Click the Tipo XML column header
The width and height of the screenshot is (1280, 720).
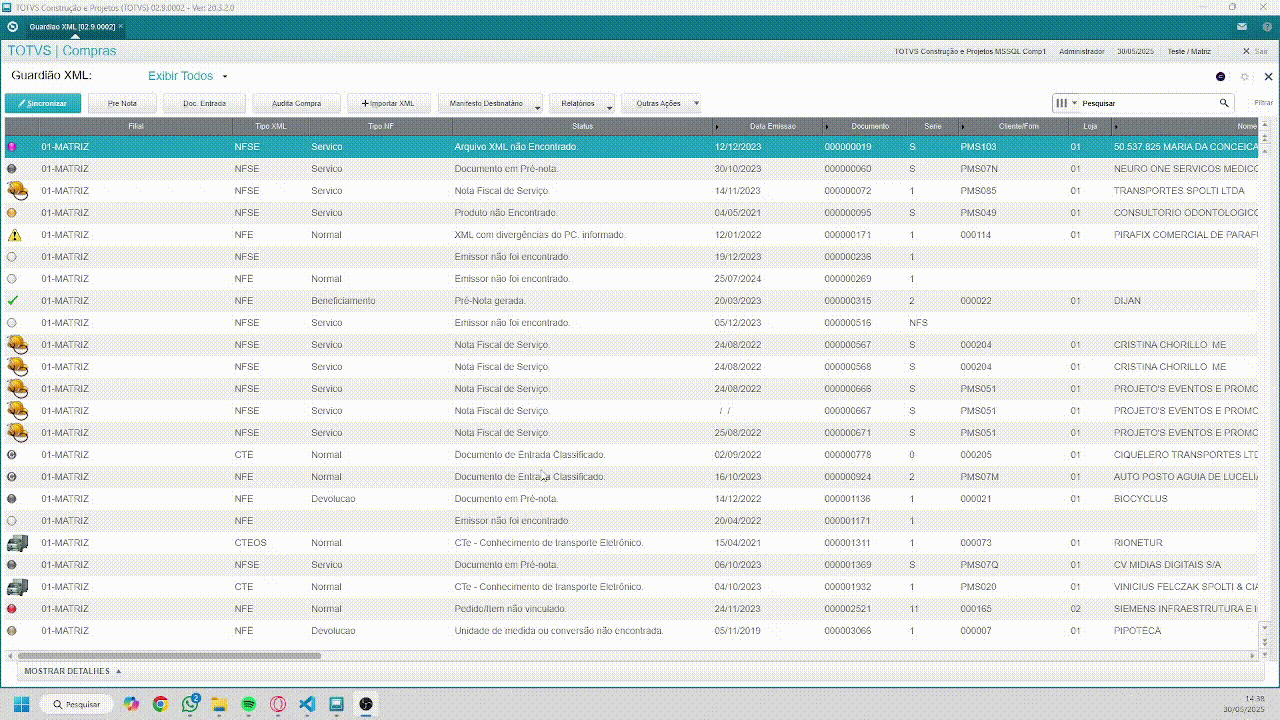pos(271,127)
